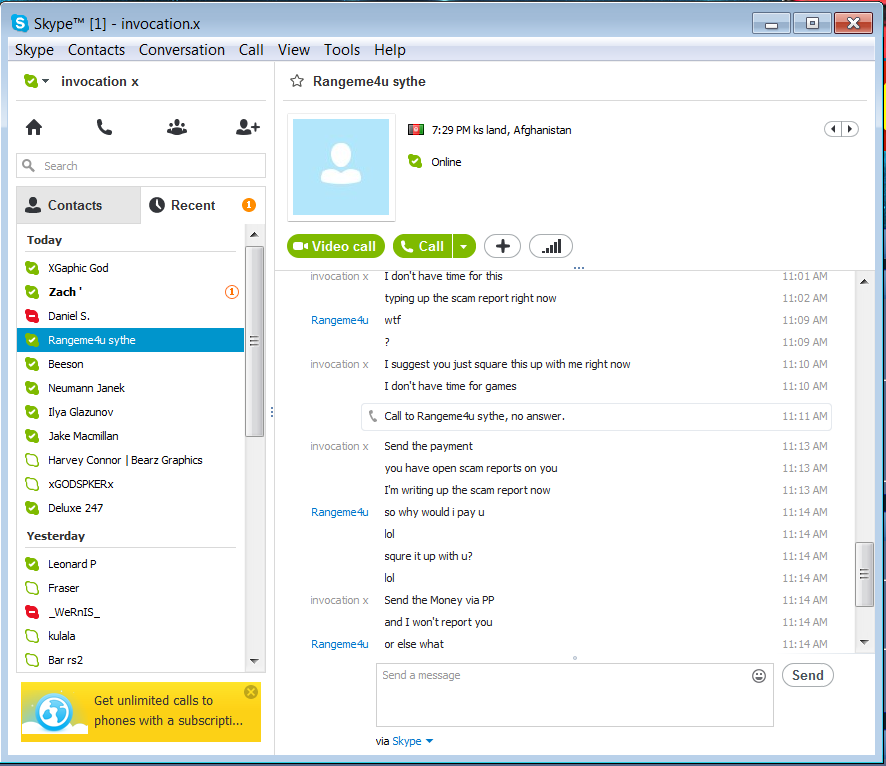Click the contact list scrollbar thumb
The width and height of the screenshot is (886, 766).
coord(254,341)
